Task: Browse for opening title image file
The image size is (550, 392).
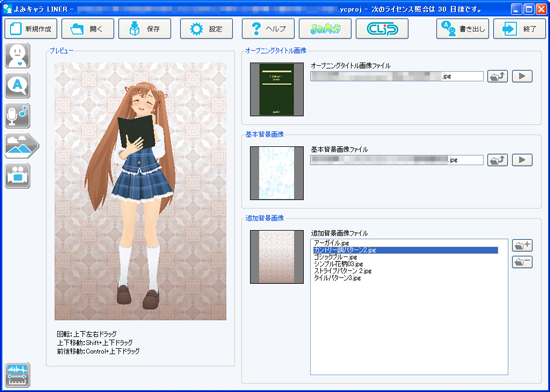Action: click(x=497, y=76)
